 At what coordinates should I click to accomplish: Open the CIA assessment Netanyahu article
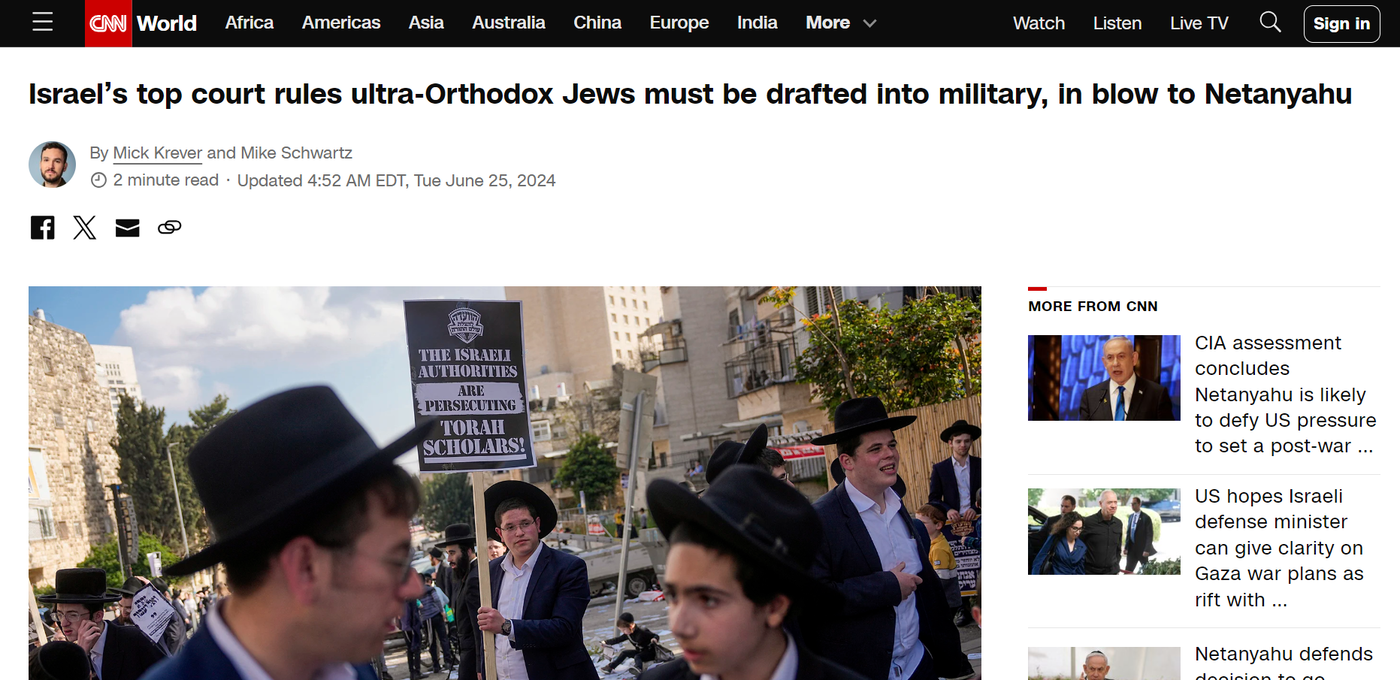coord(1286,395)
